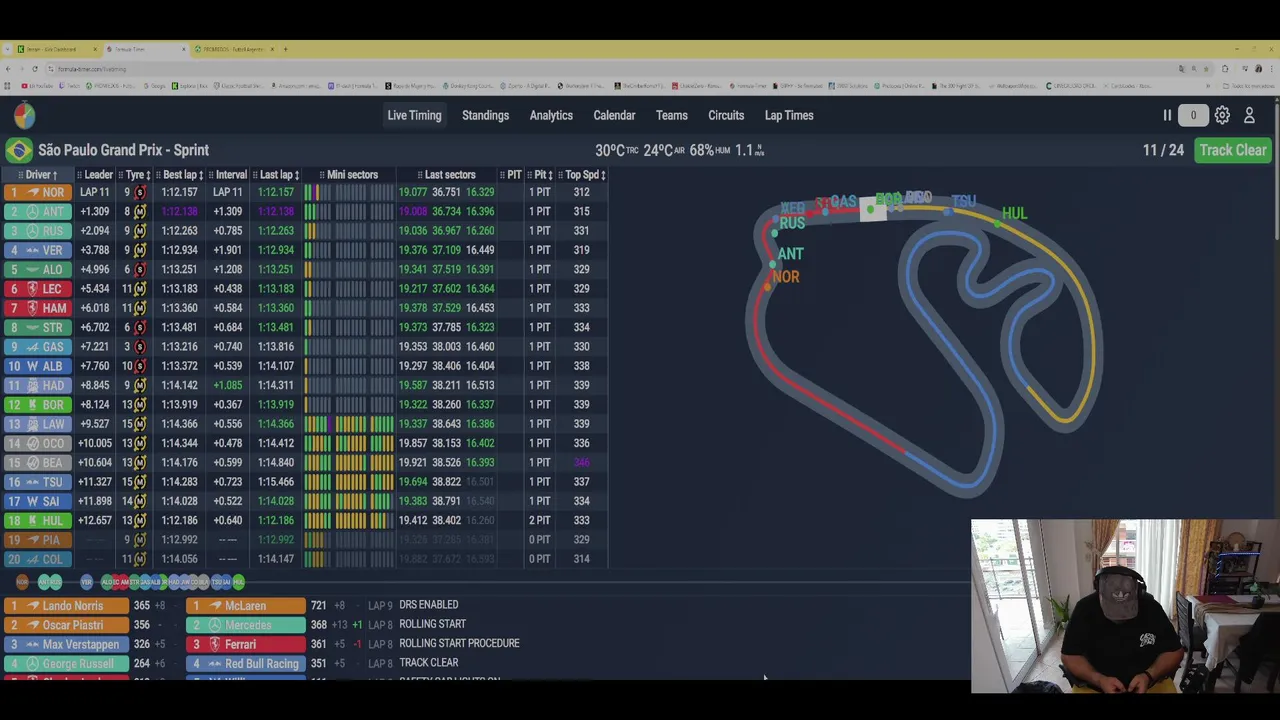Click NOR marker on the gap timeline
This screenshot has width=1280, height=720.
click(x=22, y=582)
